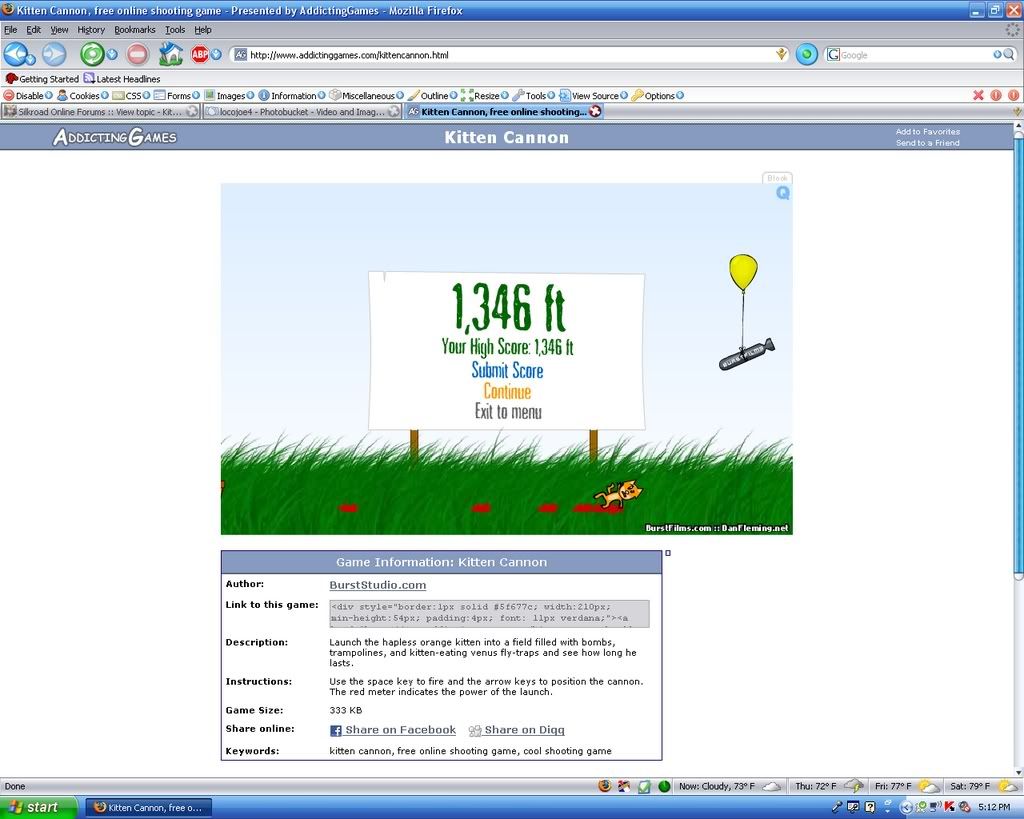Expand the Forms menu in developer toolbar
1024x819 pixels.
(178, 96)
